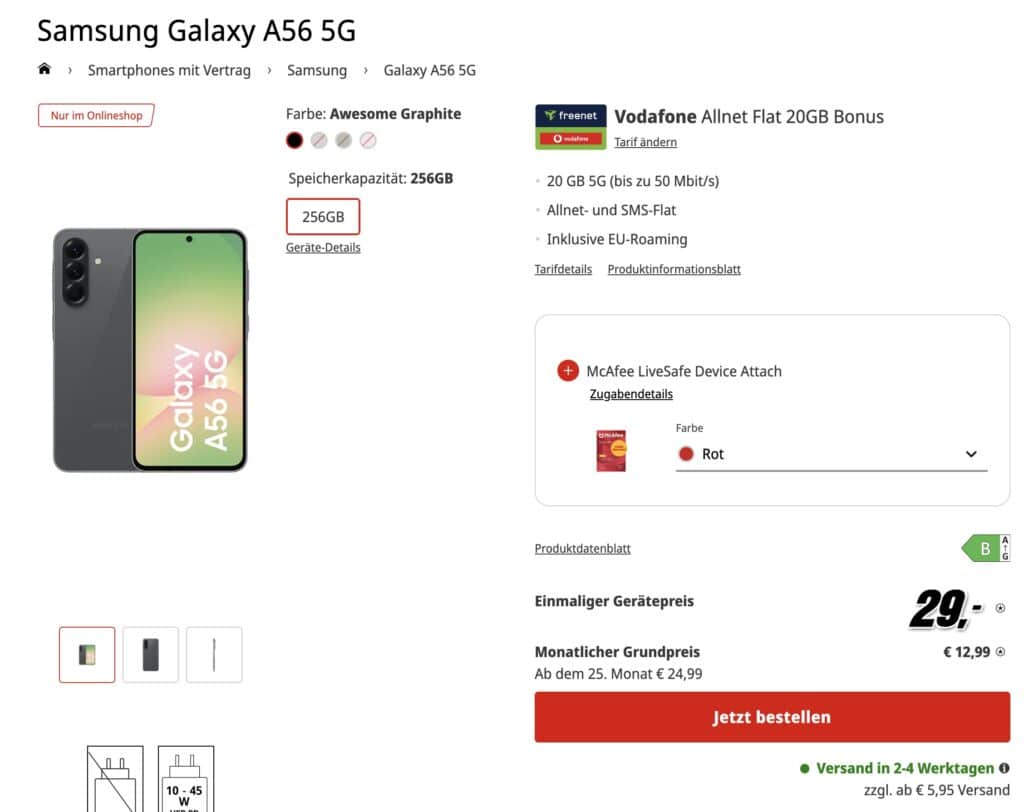Image resolution: width=1024 pixels, height=812 pixels.
Task: Select the 256GB storage capacity option
Action: pyautogui.click(x=322, y=216)
